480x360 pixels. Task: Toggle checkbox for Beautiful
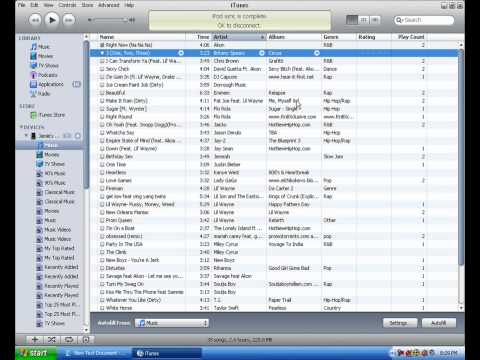102,93
